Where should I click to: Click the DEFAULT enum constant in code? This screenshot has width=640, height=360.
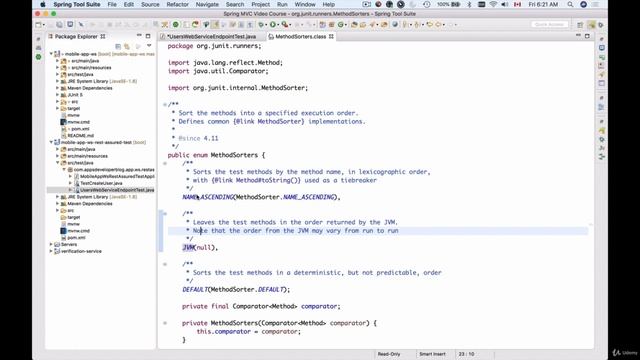click(x=236, y=289)
